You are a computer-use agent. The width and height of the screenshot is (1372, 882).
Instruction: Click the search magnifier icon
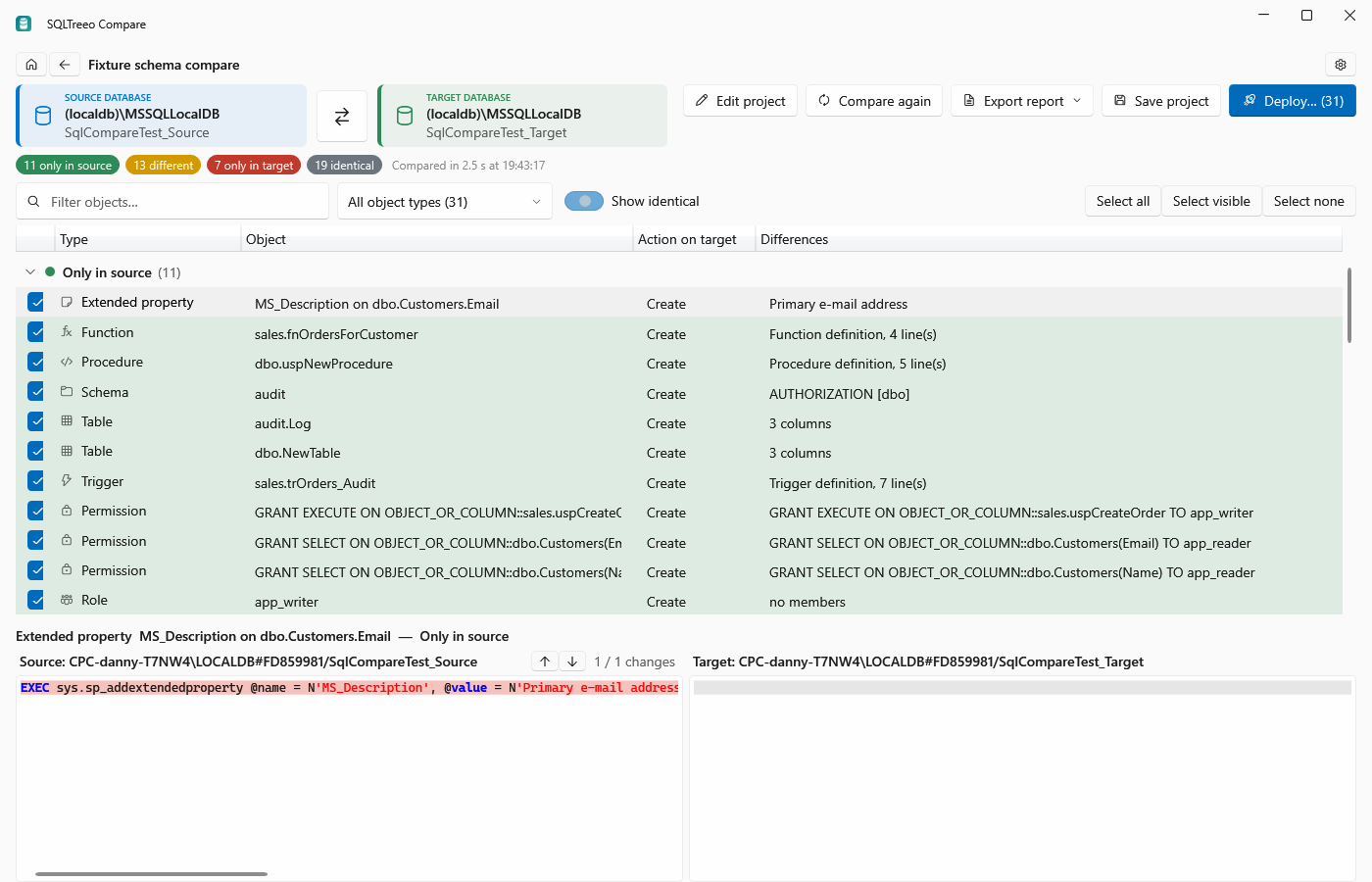tap(33, 202)
